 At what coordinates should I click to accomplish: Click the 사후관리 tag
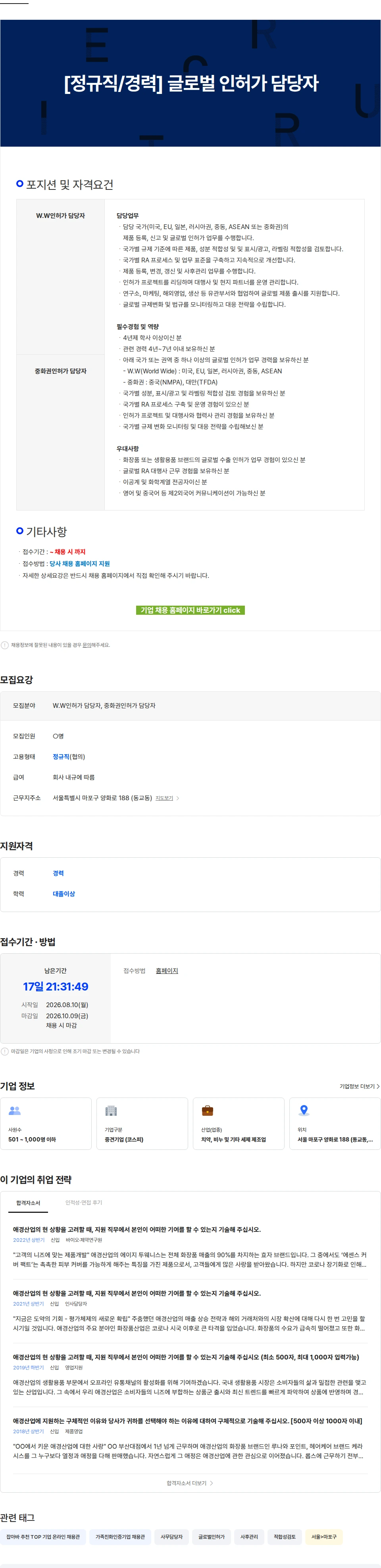pyautogui.click(x=249, y=1537)
